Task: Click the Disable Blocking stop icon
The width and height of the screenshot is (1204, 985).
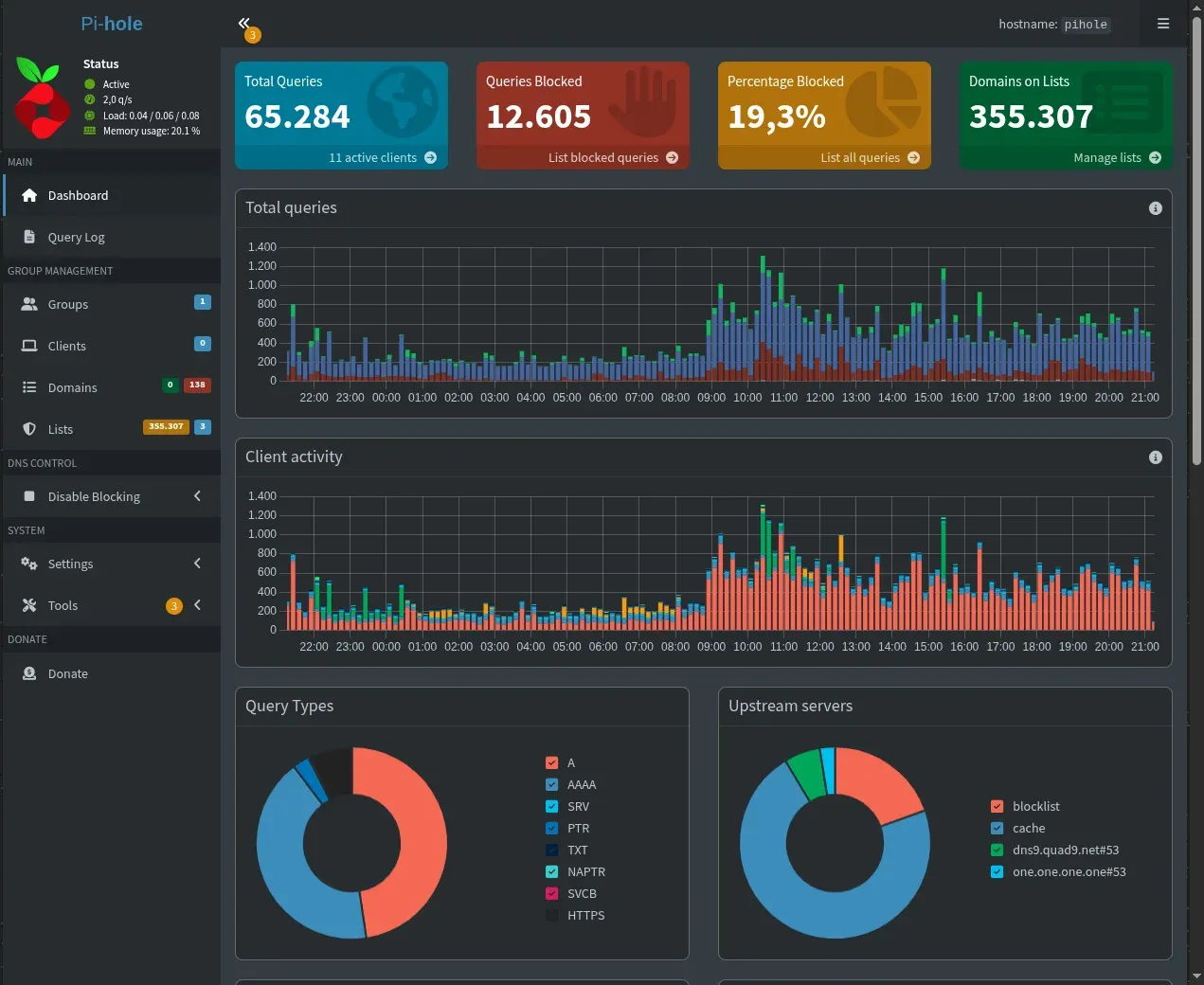Action: coord(29,496)
